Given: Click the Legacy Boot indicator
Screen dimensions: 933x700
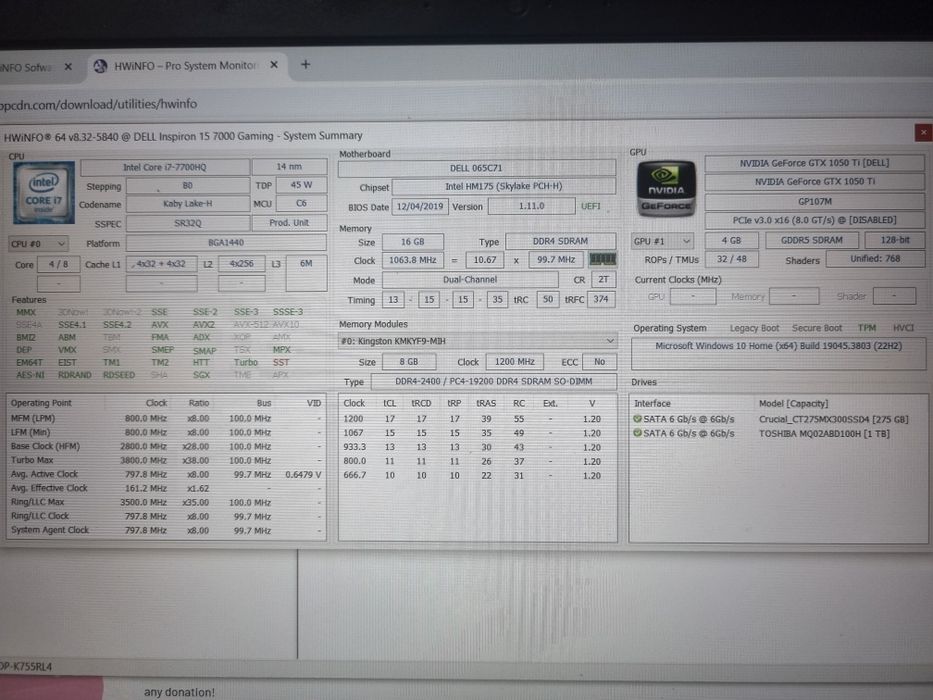Looking at the screenshot, I should click(754, 328).
